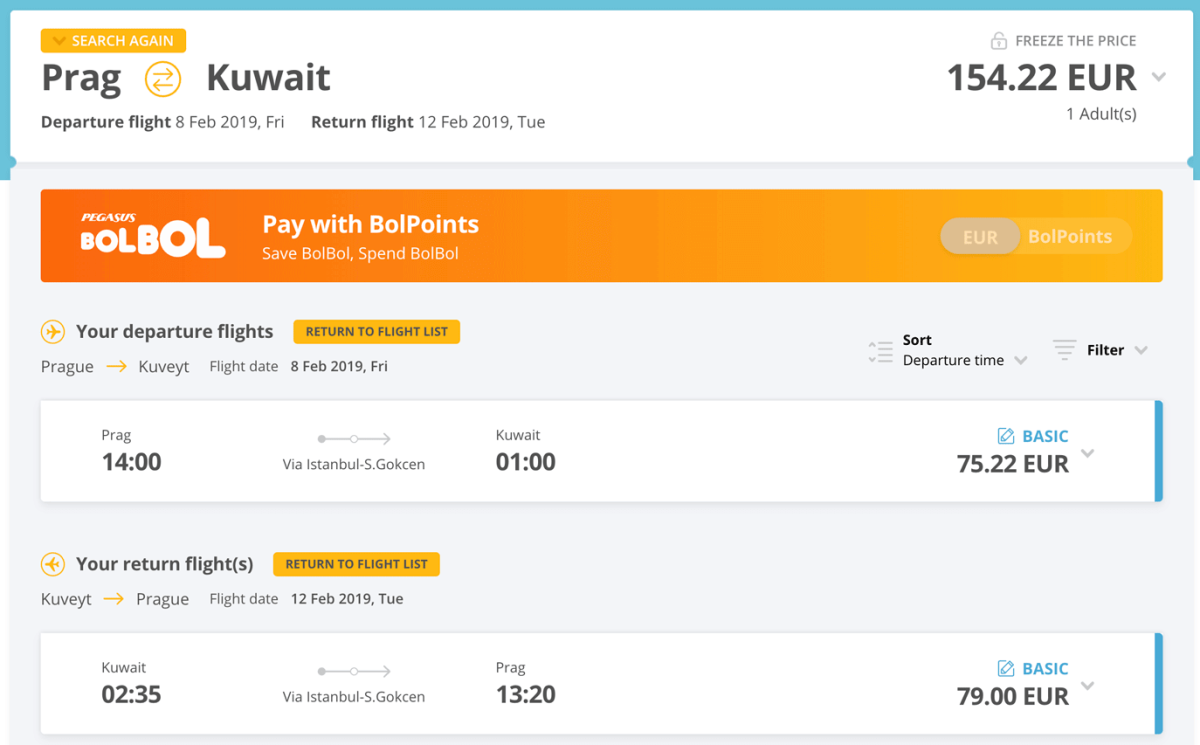Open the Sort by departure time dropdown
This screenshot has width=1200, height=745.
coord(964,360)
